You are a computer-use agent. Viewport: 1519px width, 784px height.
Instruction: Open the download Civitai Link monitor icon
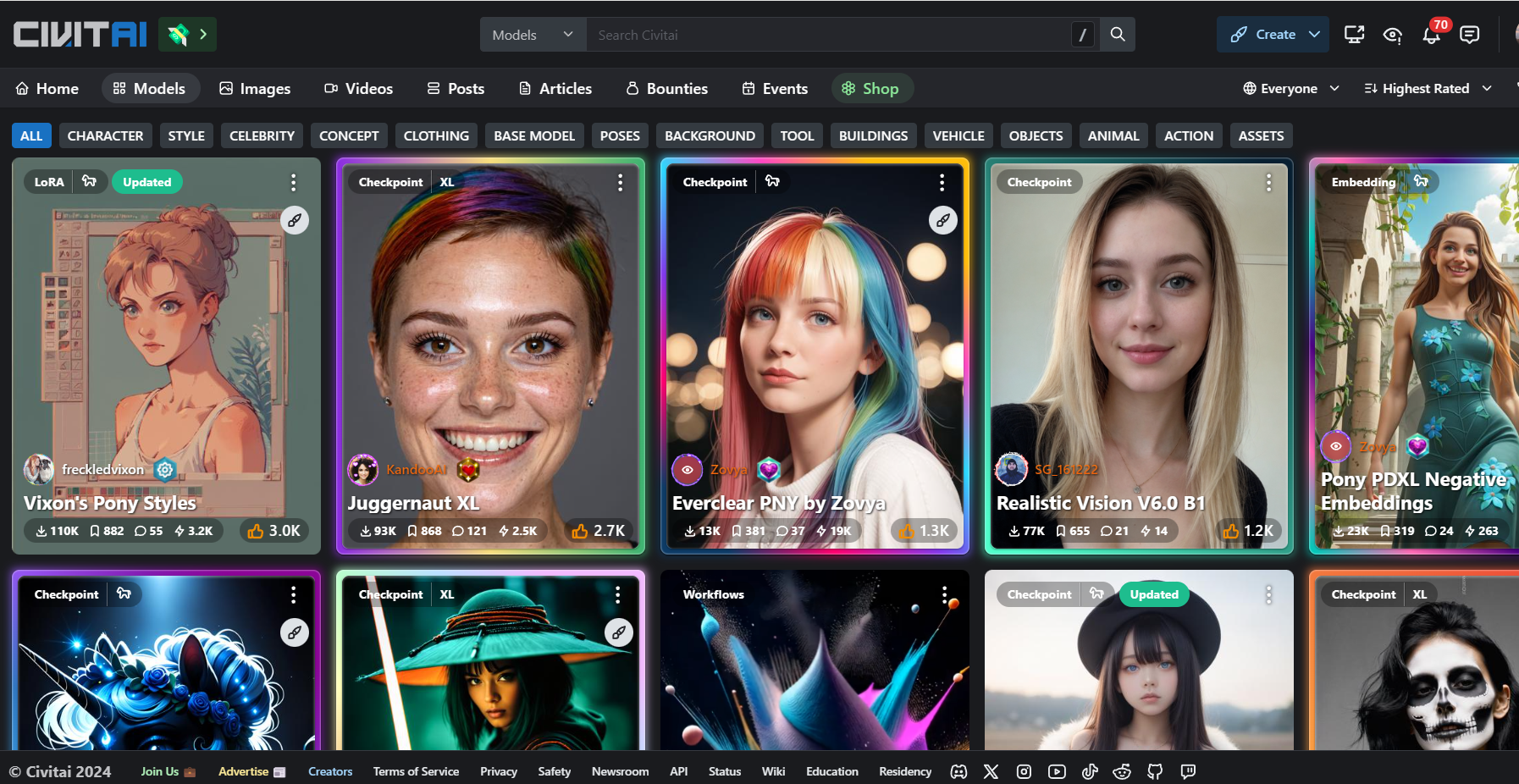1354,35
